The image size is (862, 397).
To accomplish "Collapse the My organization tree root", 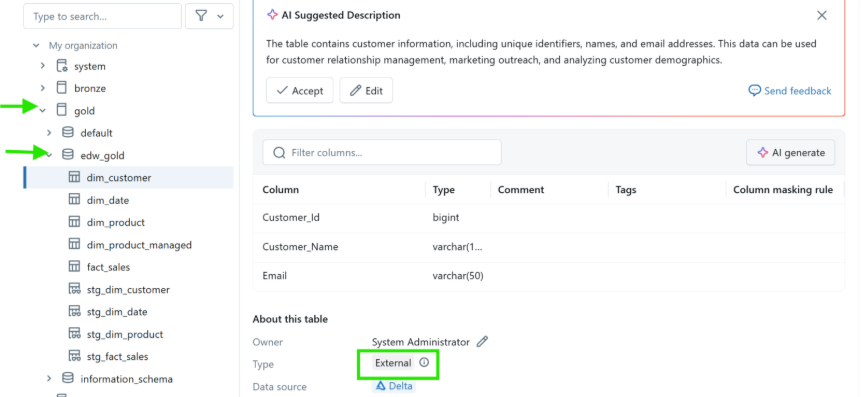I will pyautogui.click(x=36, y=46).
